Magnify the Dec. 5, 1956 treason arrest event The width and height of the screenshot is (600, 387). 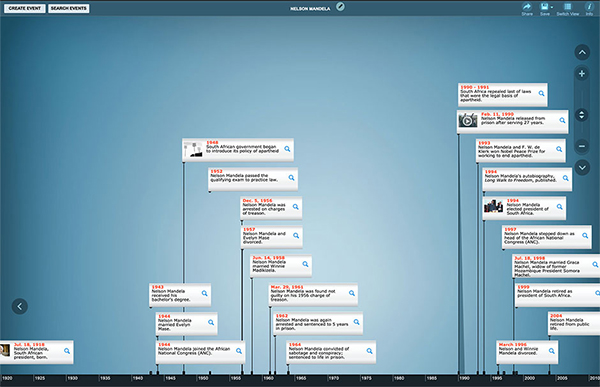(295, 207)
